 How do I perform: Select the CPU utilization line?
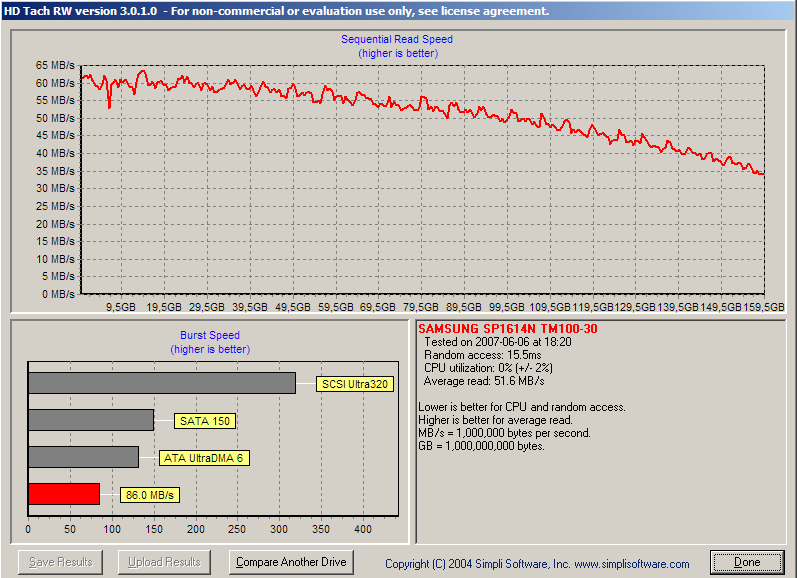pos(488,368)
